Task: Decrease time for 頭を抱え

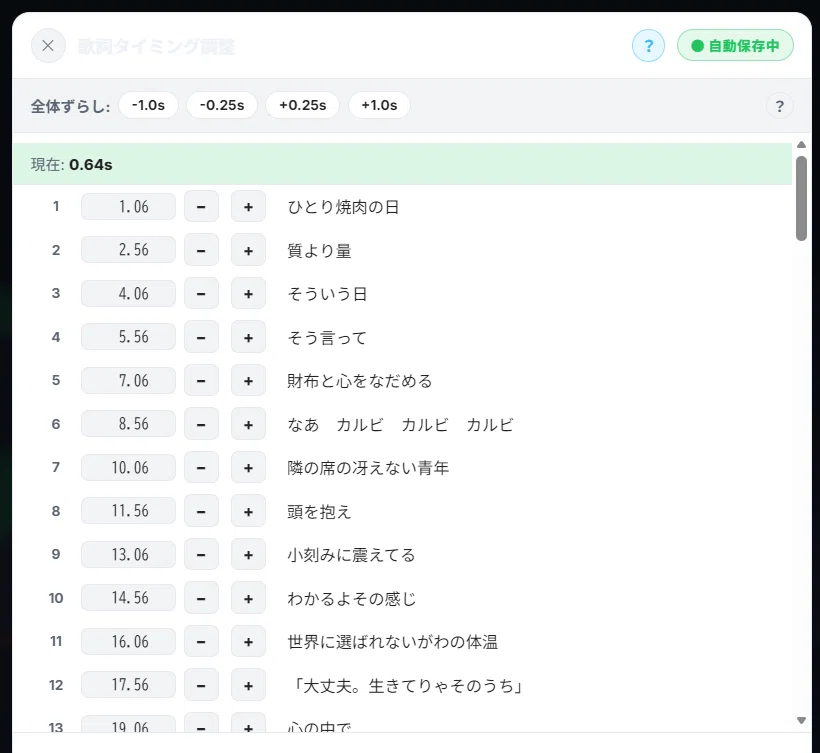Action: (201, 511)
